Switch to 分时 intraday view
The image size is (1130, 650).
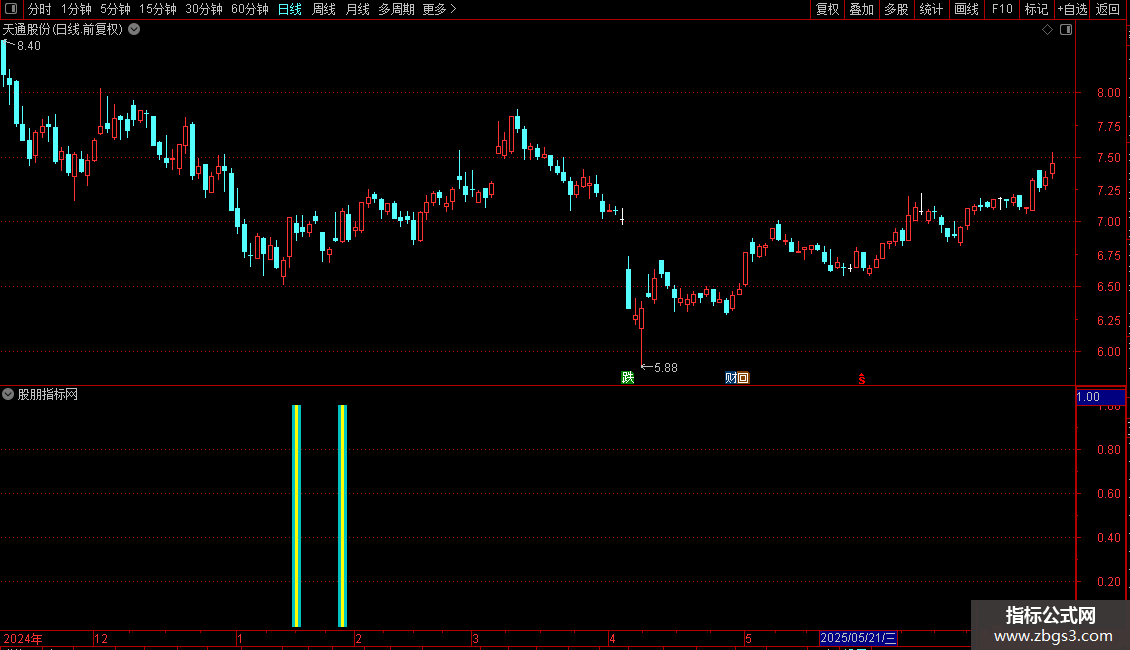pyautogui.click(x=40, y=9)
